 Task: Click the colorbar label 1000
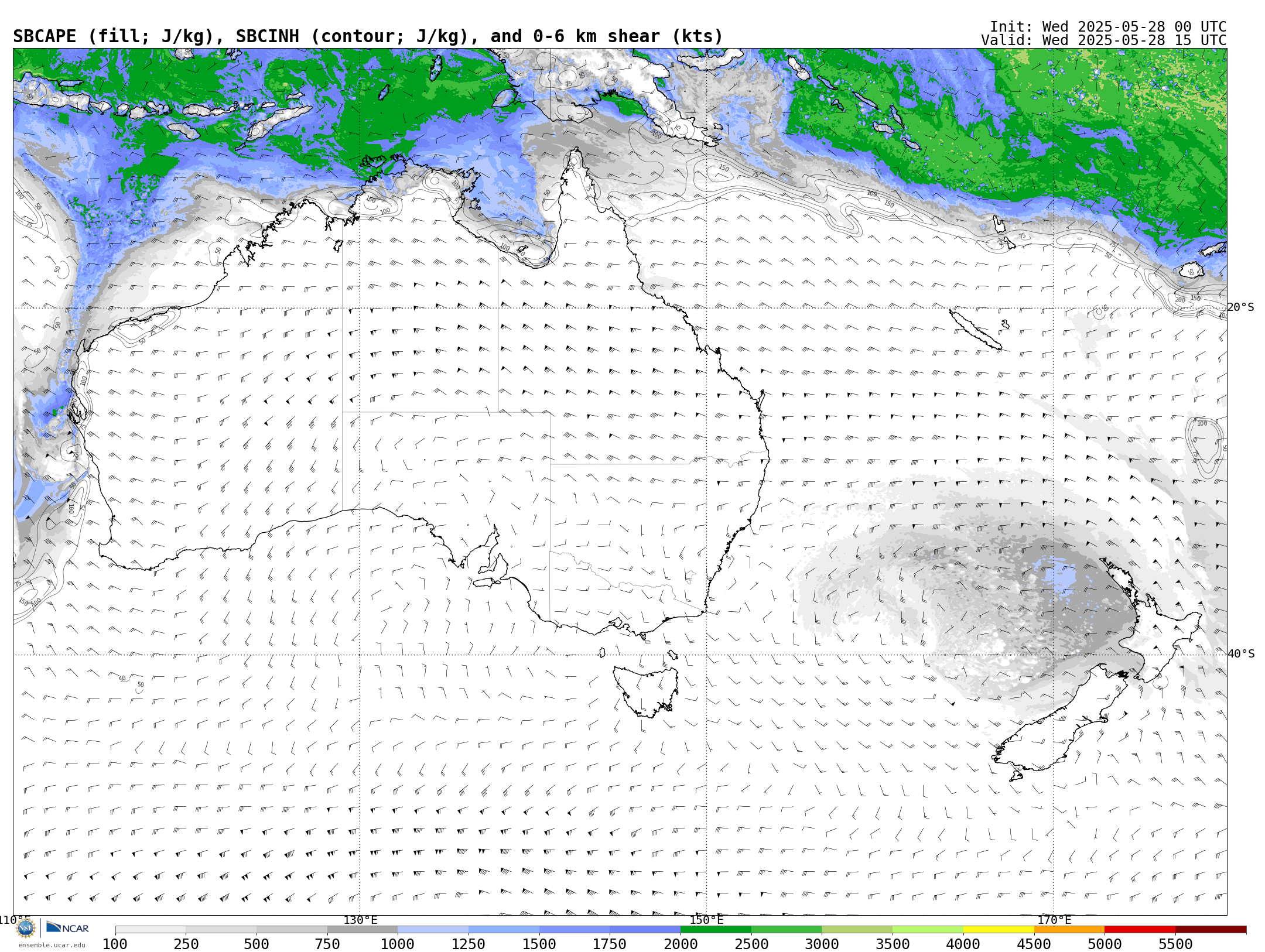tap(398, 944)
